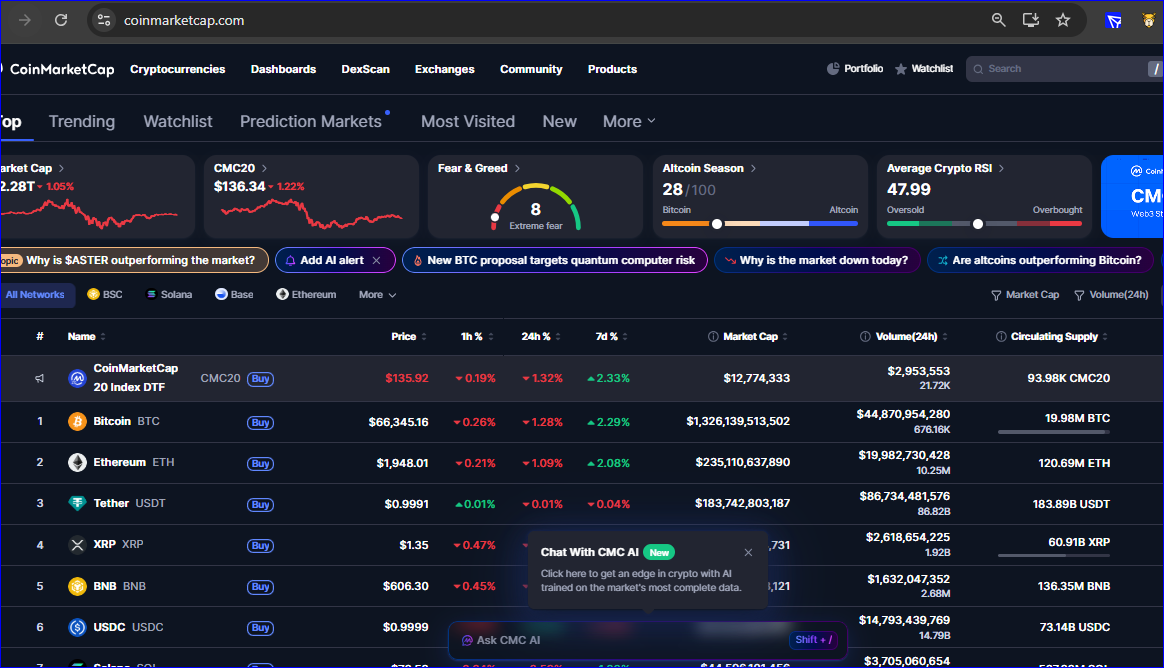Viewport: 1164px width, 668px height.
Task: Click the Tether coin logo
Action: point(77,503)
